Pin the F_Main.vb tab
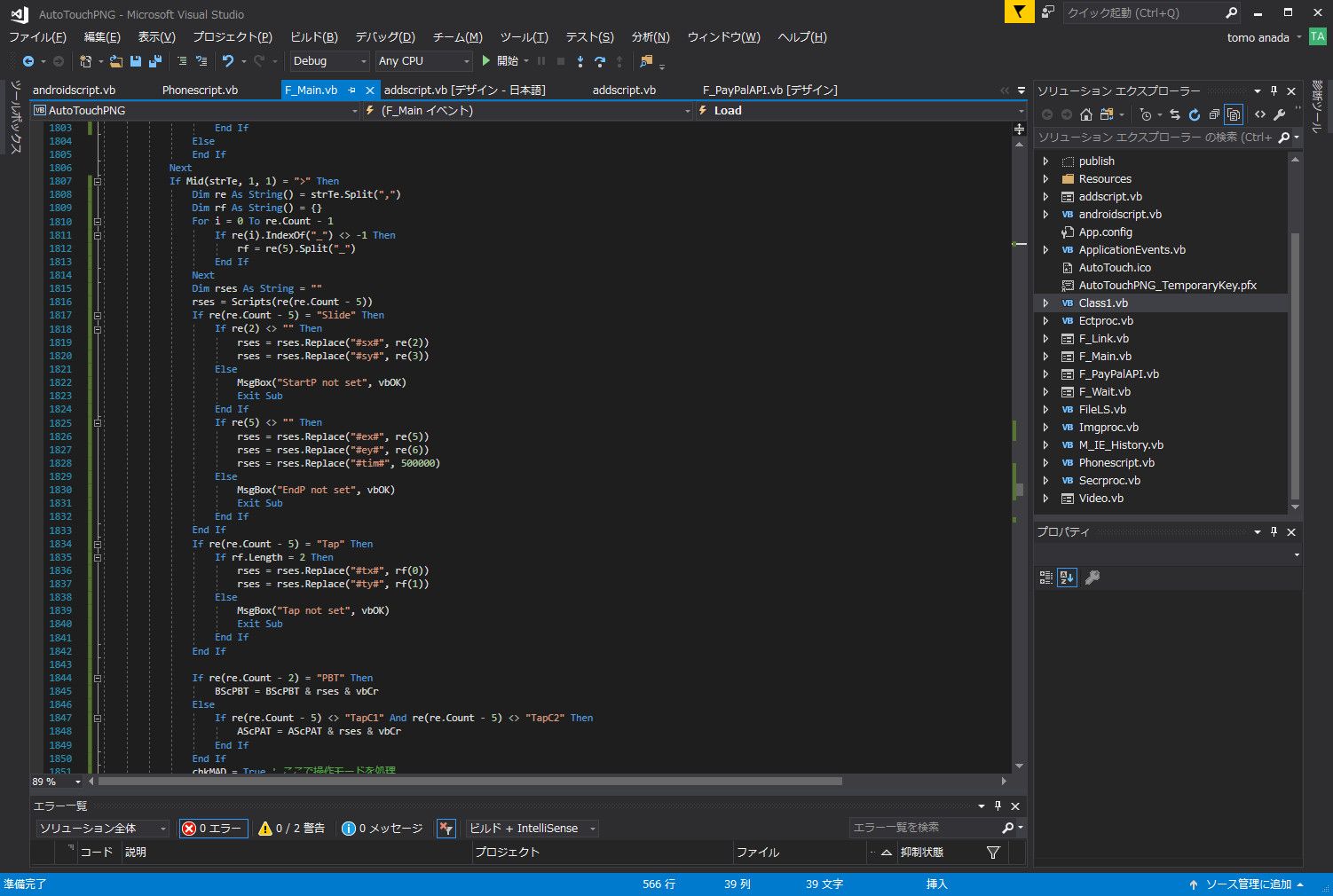The height and width of the screenshot is (896, 1333). click(x=352, y=90)
